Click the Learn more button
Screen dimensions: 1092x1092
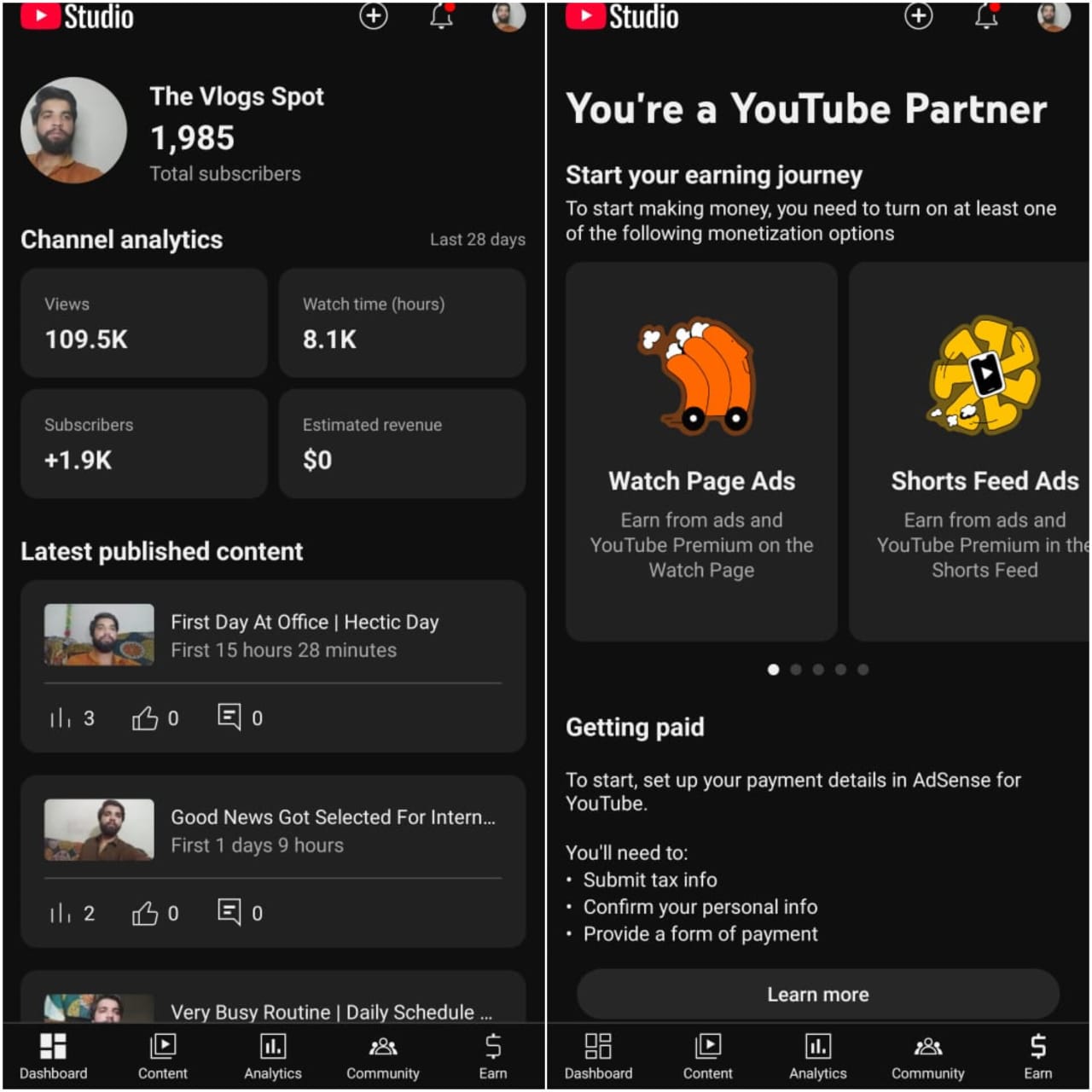point(818,994)
